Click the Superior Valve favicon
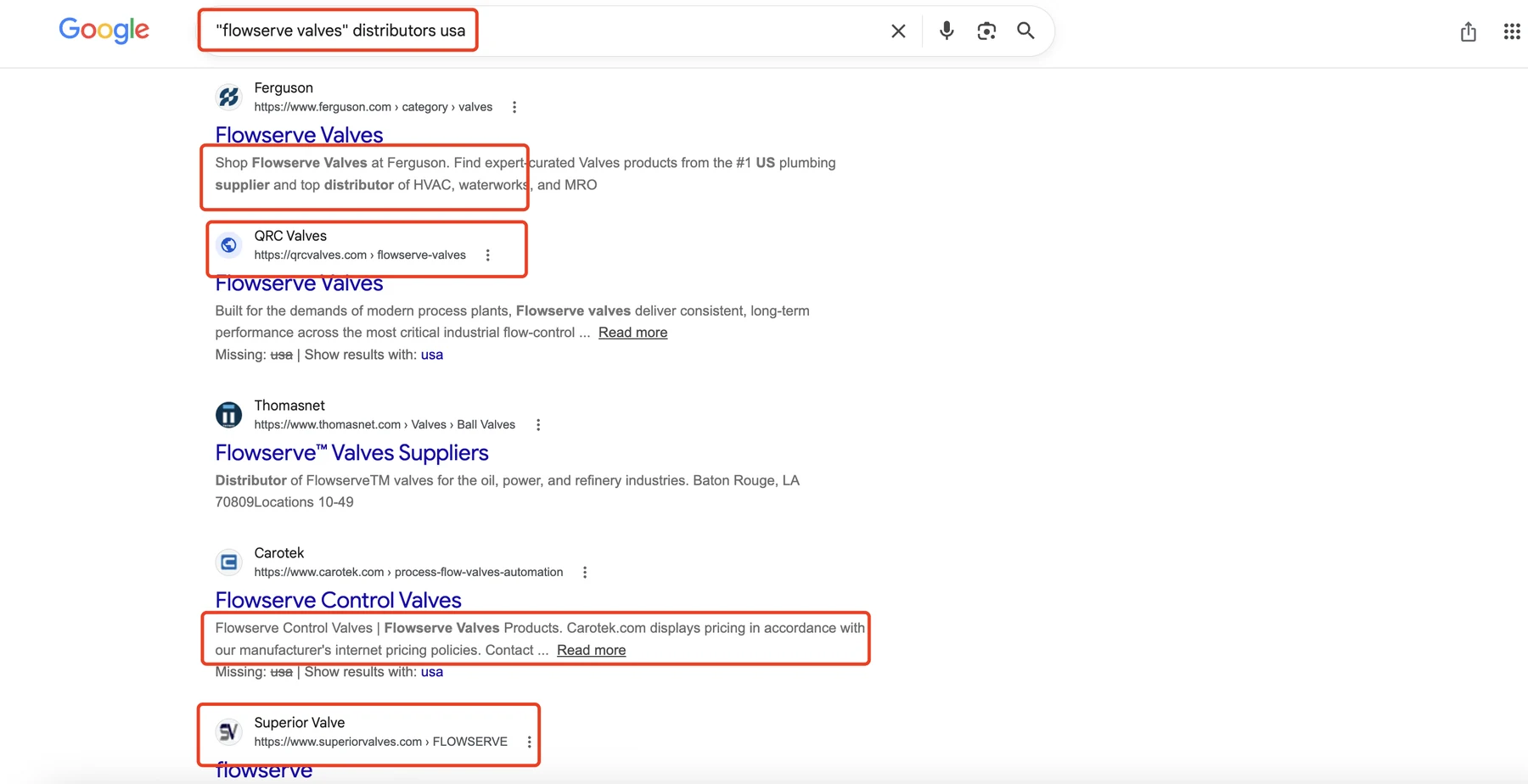The width and height of the screenshot is (1528, 784). (228, 731)
